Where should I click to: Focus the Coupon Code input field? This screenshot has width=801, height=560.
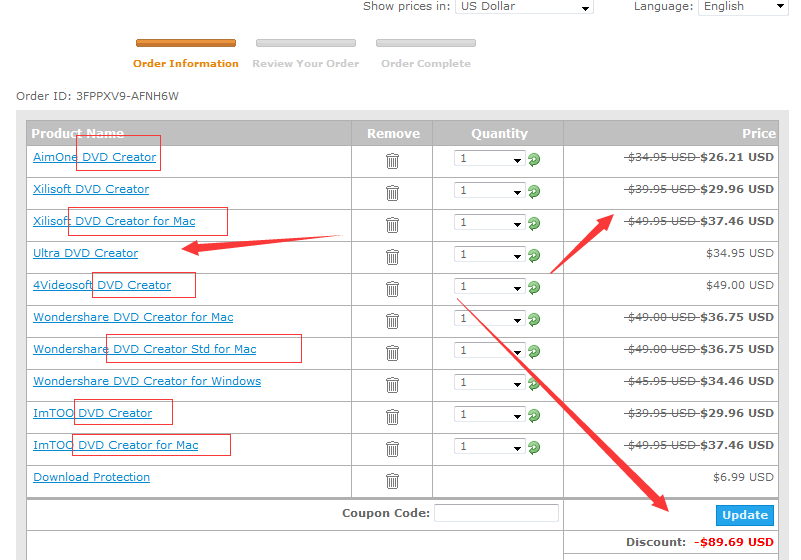[x=496, y=513]
